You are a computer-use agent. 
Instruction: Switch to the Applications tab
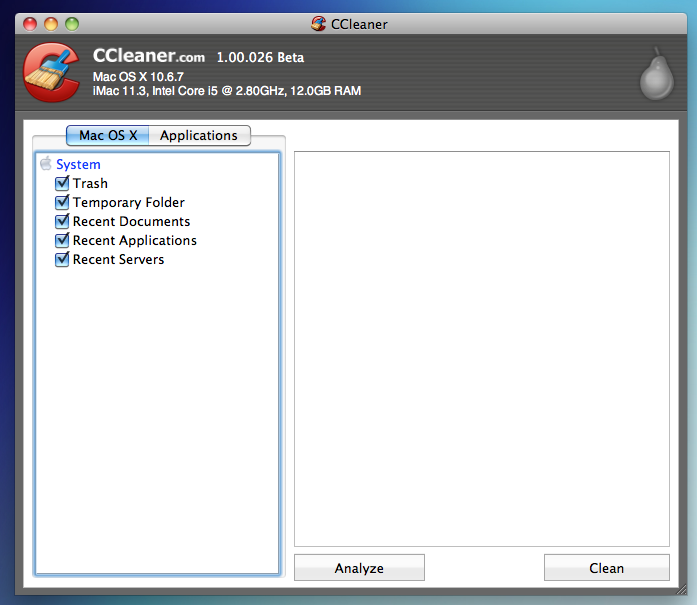[199, 136]
